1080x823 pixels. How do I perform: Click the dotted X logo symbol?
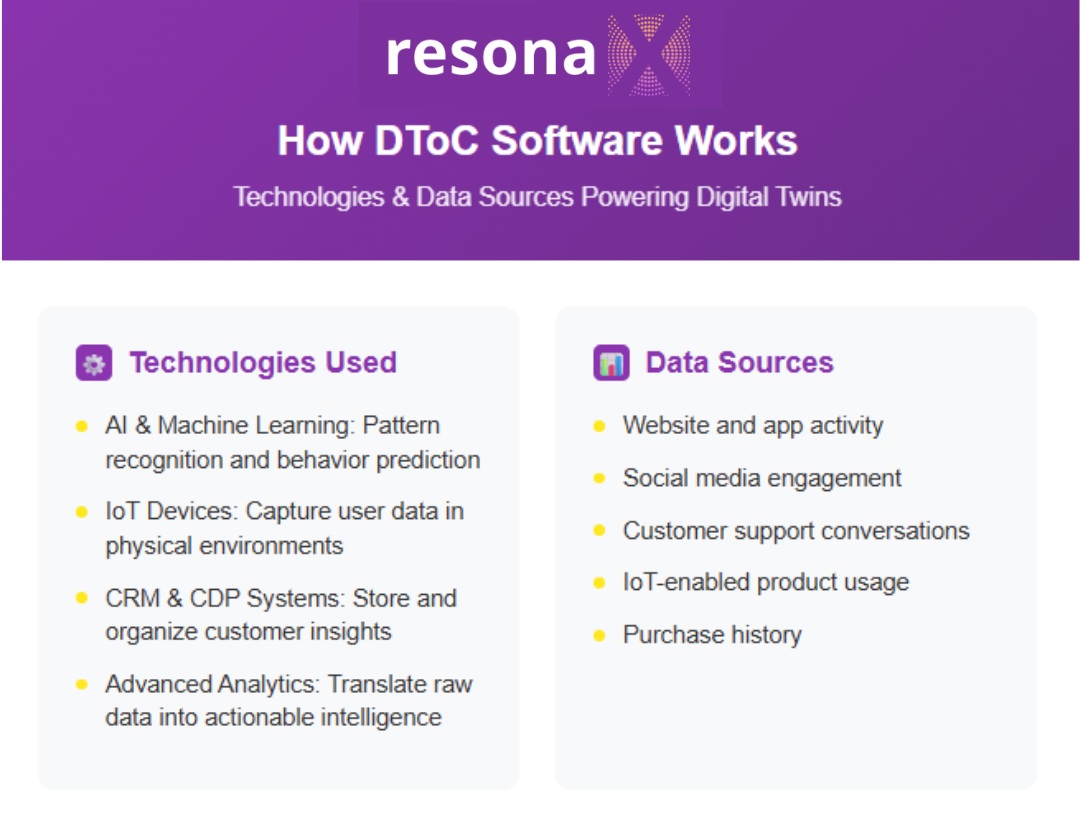click(x=648, y=54)
